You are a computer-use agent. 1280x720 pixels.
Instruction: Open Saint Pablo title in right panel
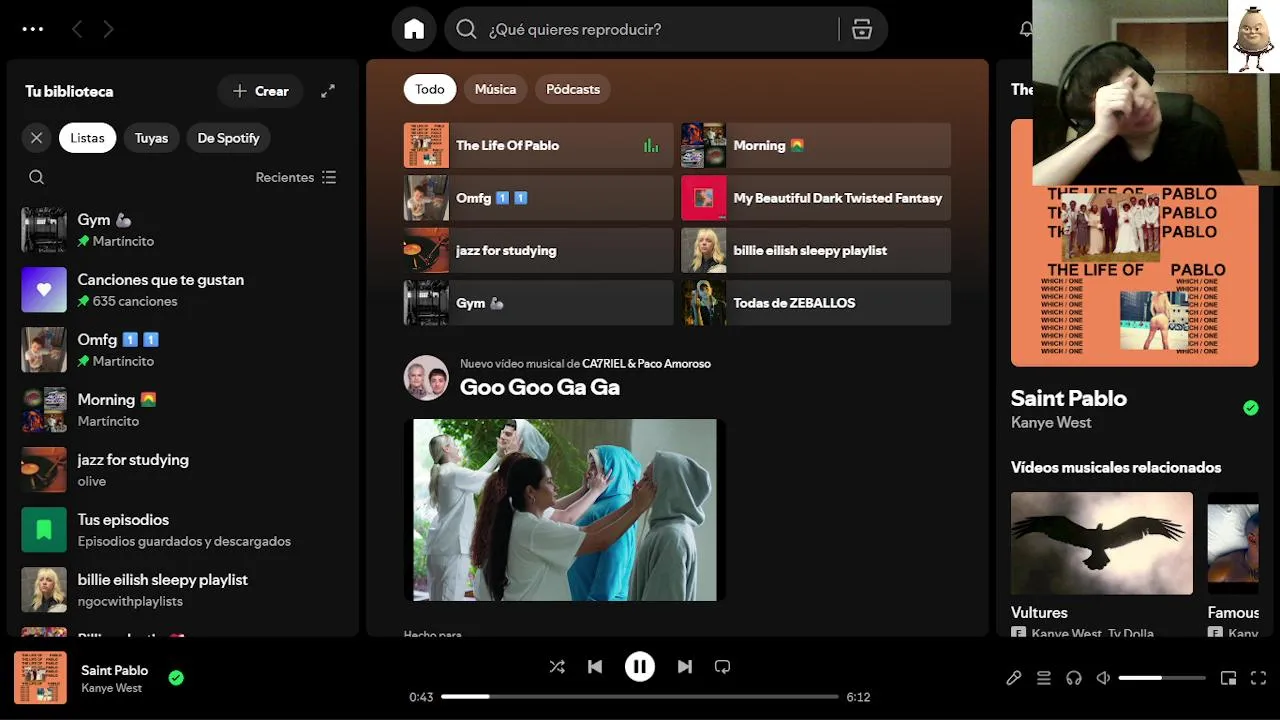1069,398
